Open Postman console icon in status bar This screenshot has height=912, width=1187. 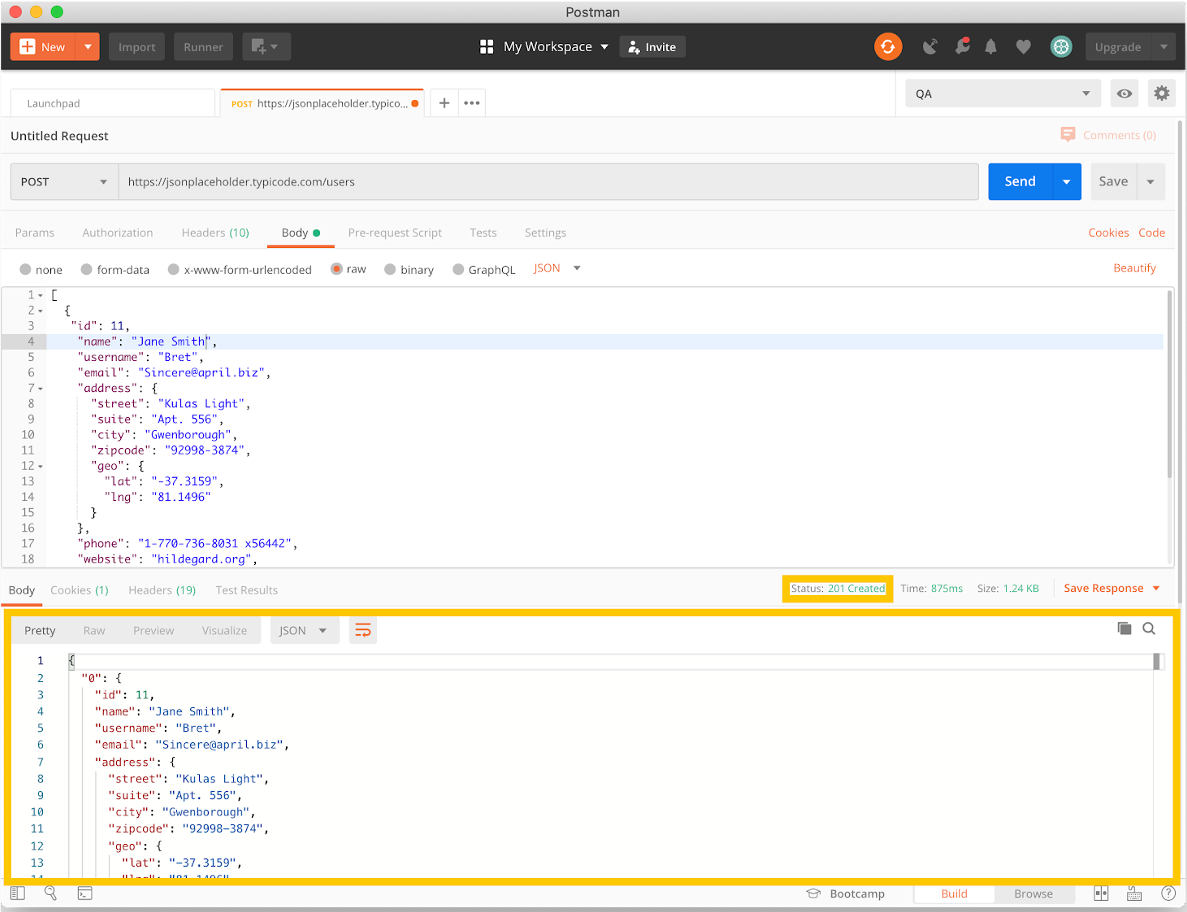coord(85,894)
